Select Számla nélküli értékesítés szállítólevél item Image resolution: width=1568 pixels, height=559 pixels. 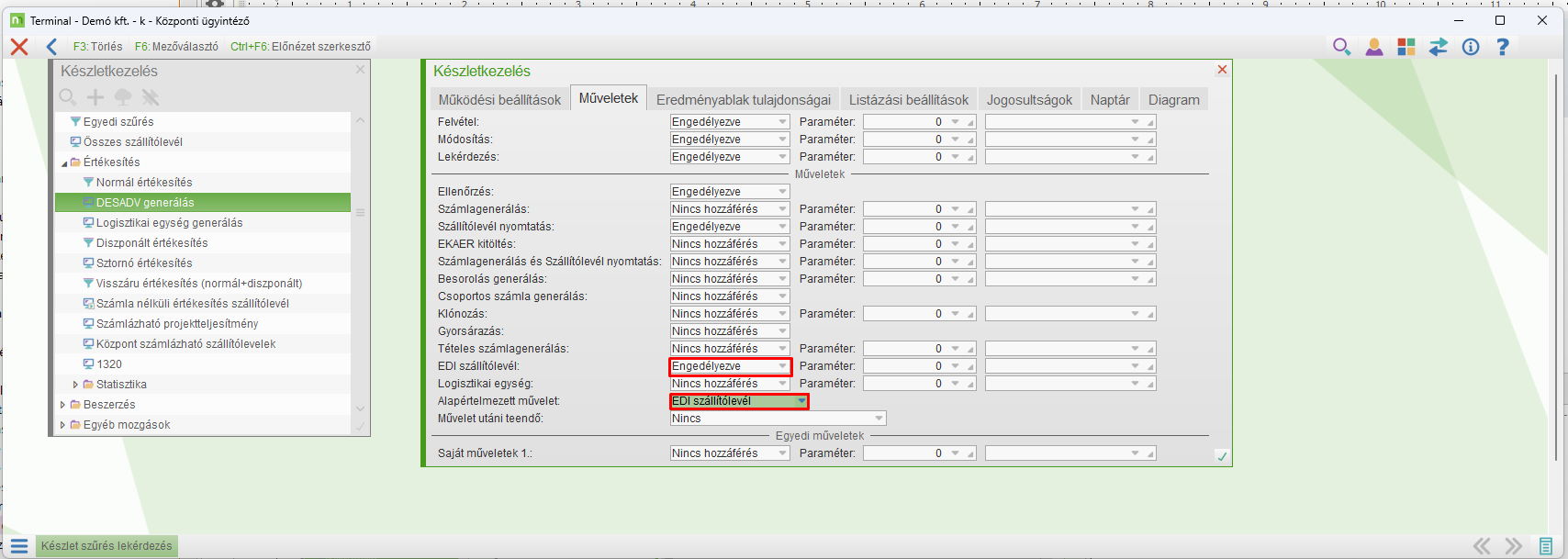[x=203, y=304]
